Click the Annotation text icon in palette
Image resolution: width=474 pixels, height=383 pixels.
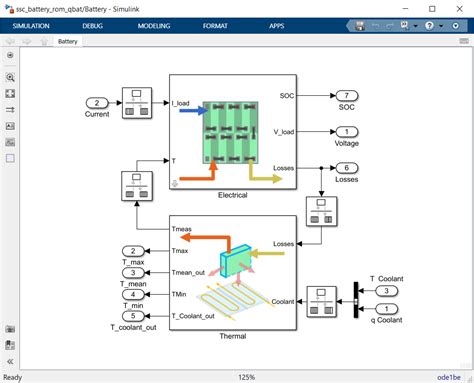pyautogui.click(x=10, y=126)
